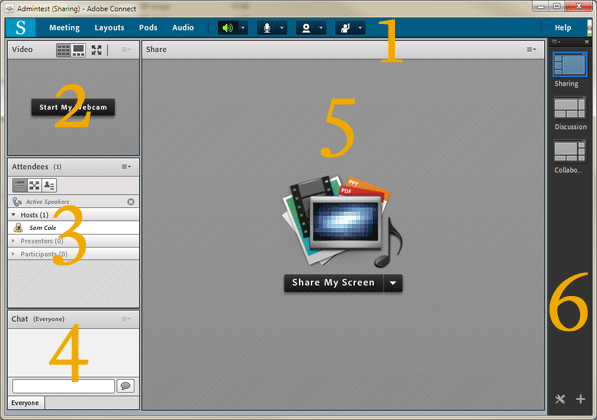Click the Video pod full screen icon
This screenshot has height=420, width=597.
[x=96, y=50]
